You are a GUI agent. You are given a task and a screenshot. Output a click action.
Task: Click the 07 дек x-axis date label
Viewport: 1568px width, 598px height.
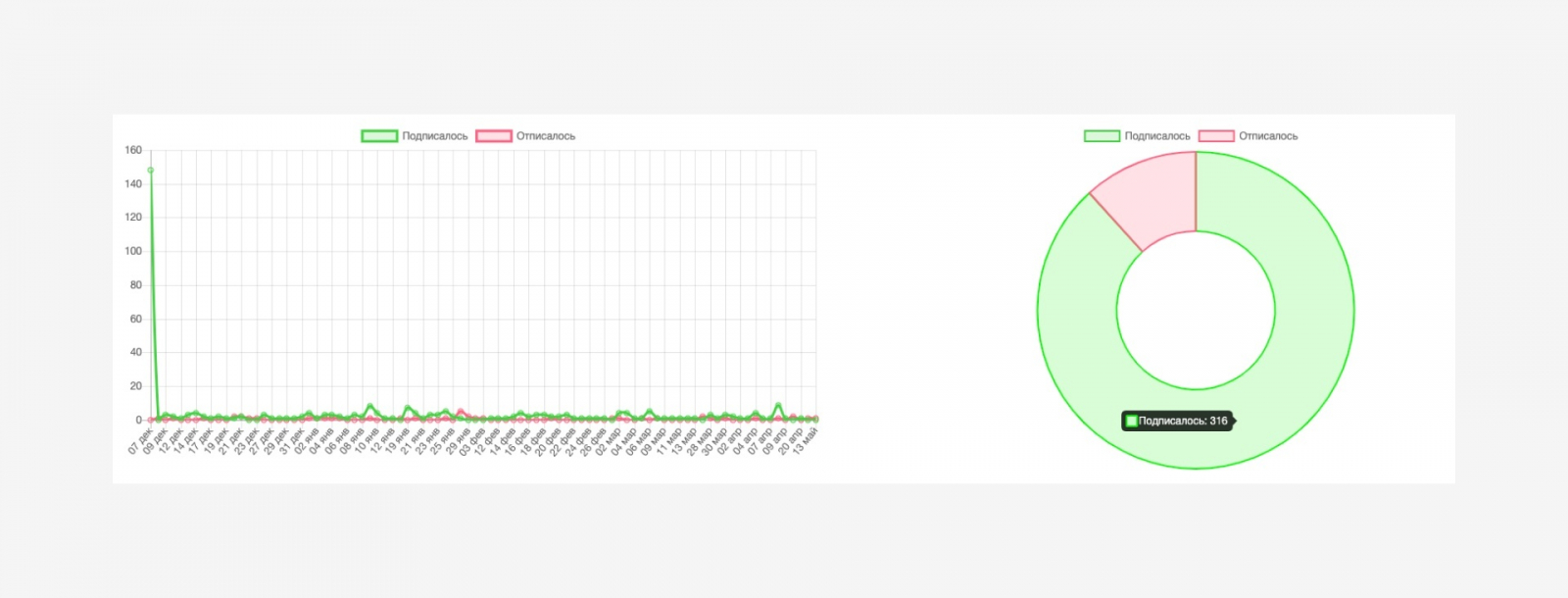point(140,441)
